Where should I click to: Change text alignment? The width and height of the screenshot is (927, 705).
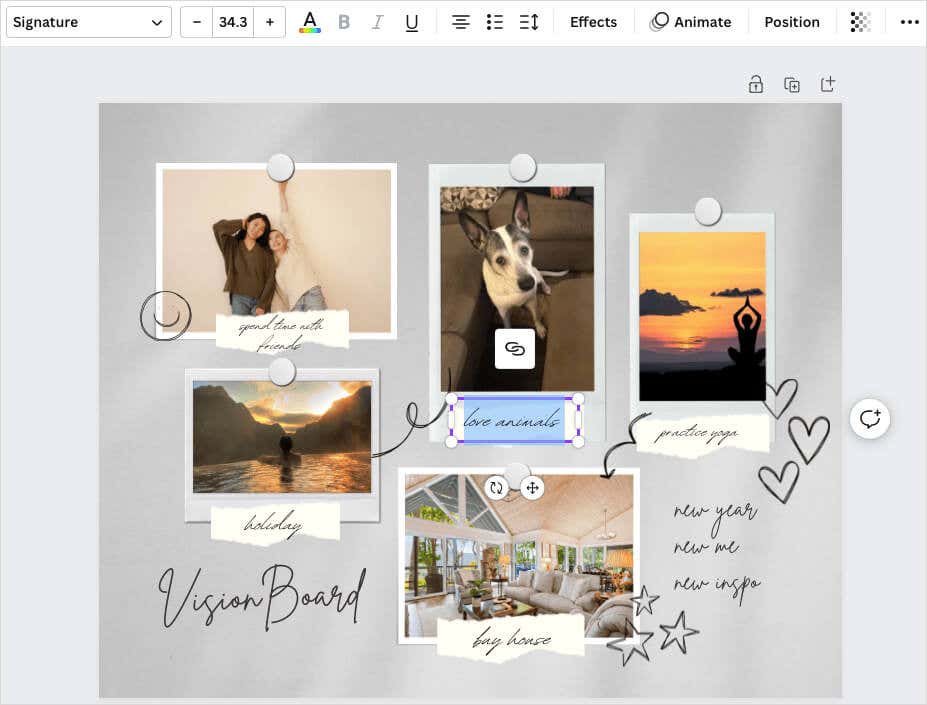point(460,22)
